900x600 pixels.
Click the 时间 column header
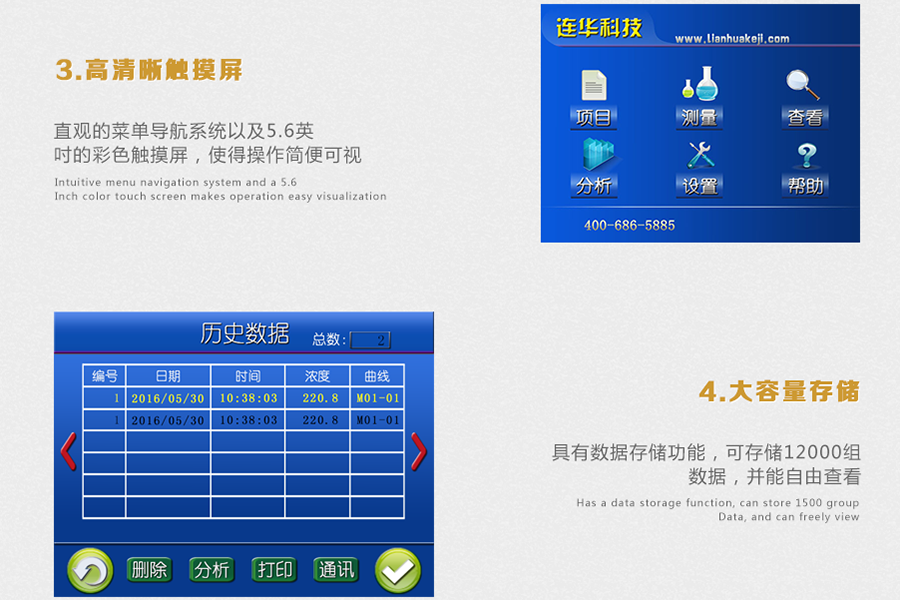tap(248, 376)
